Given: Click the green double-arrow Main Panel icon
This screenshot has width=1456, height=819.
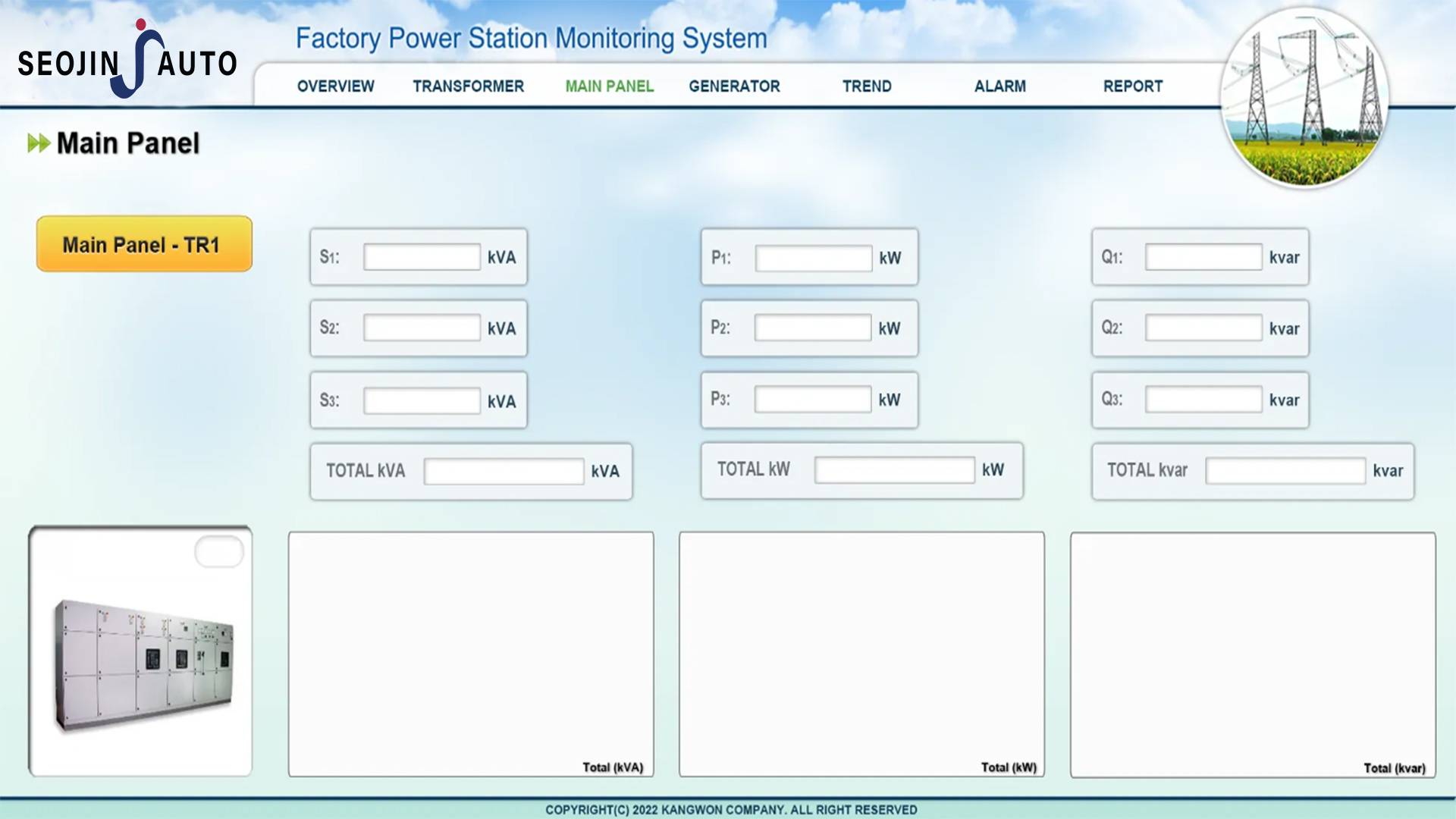Looking at the screenshot, I should [x=38, y=143].
